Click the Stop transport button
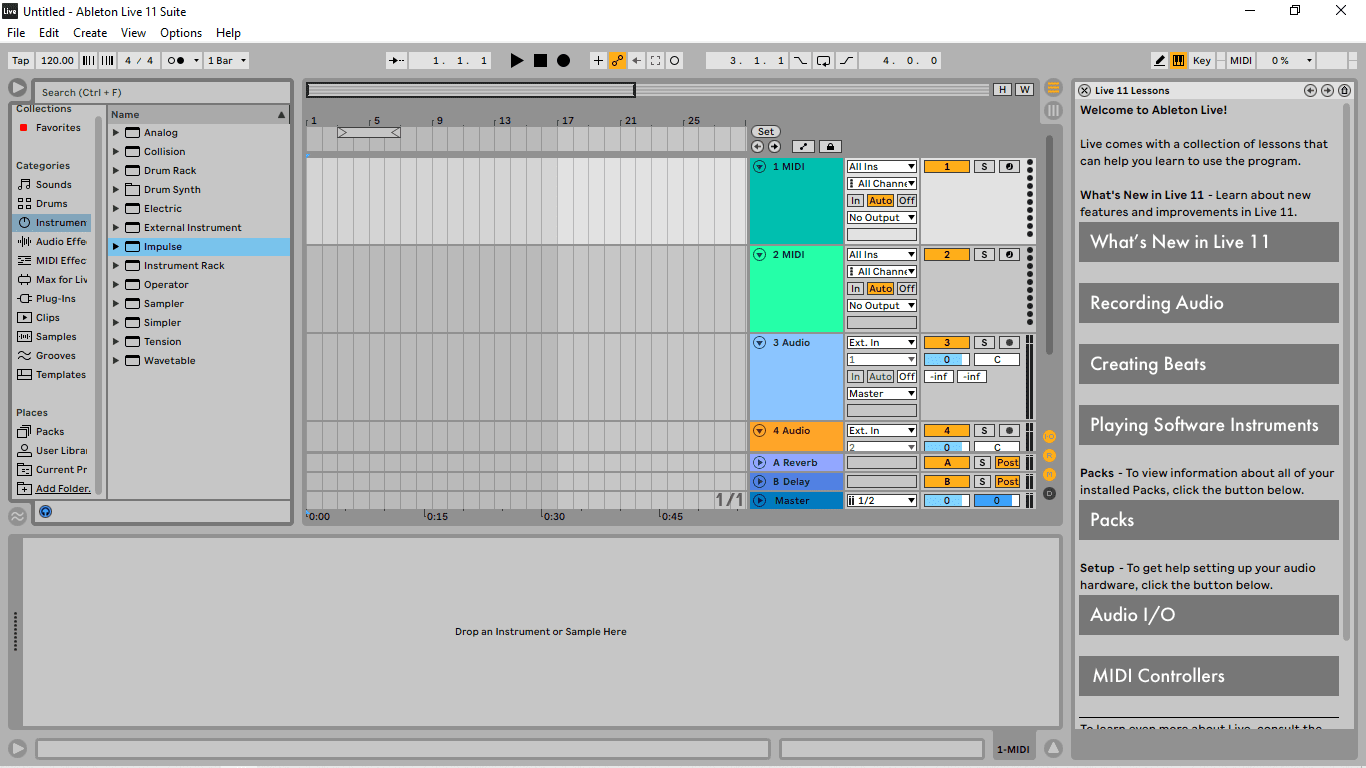The image size is (1366, 768). pyautogui.click(x=540, y=61)
